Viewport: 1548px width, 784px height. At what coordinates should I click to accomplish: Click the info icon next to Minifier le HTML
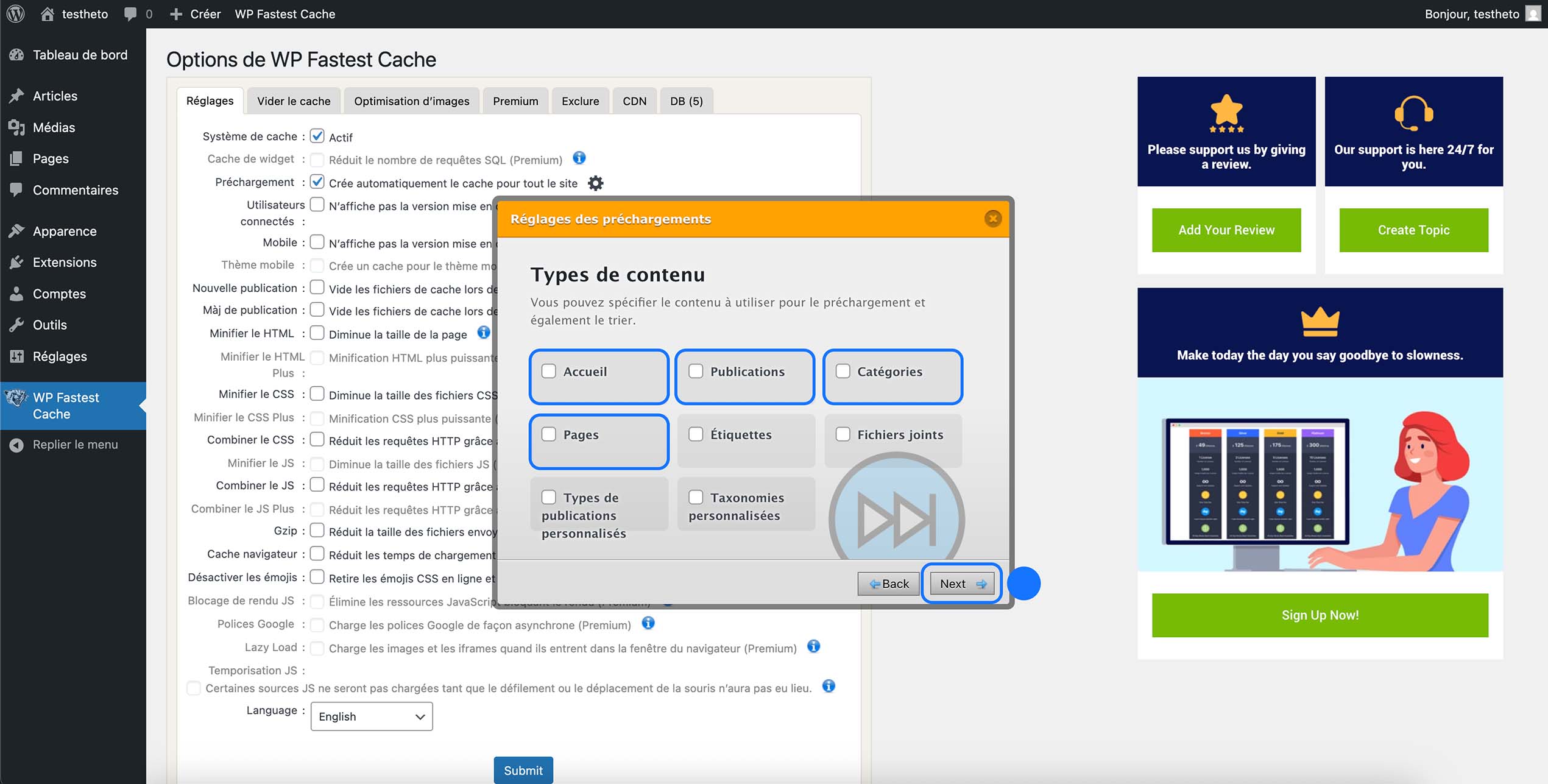[483, 333]
